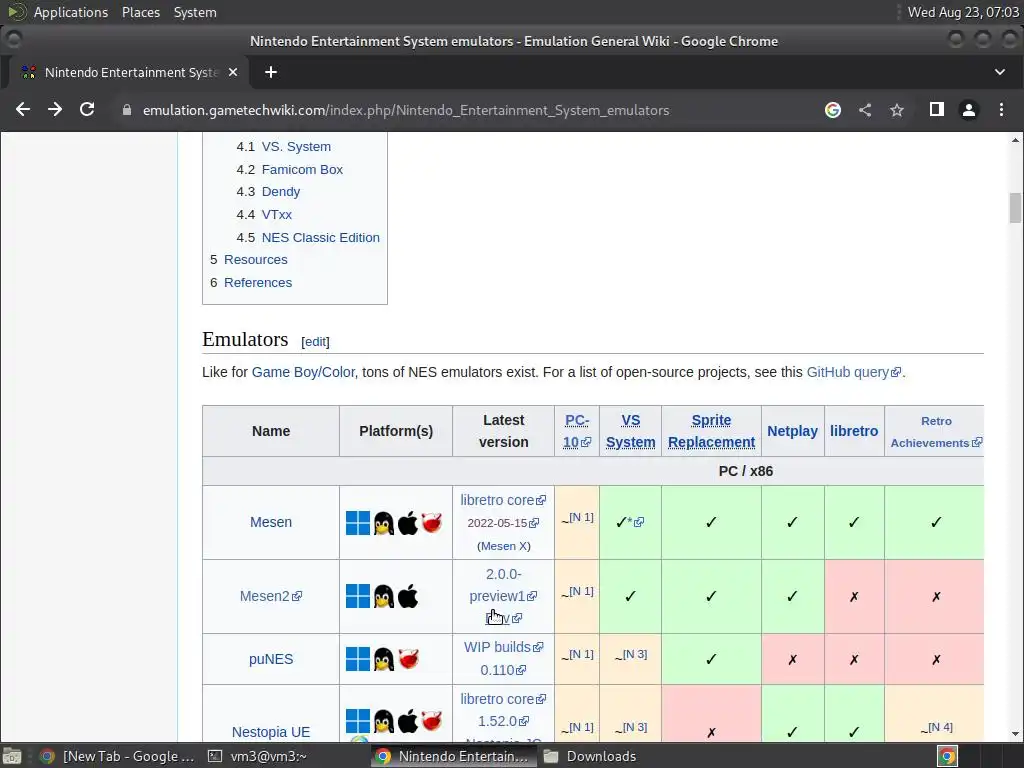
Task: Click the address bar URL field
Action: 406,110
